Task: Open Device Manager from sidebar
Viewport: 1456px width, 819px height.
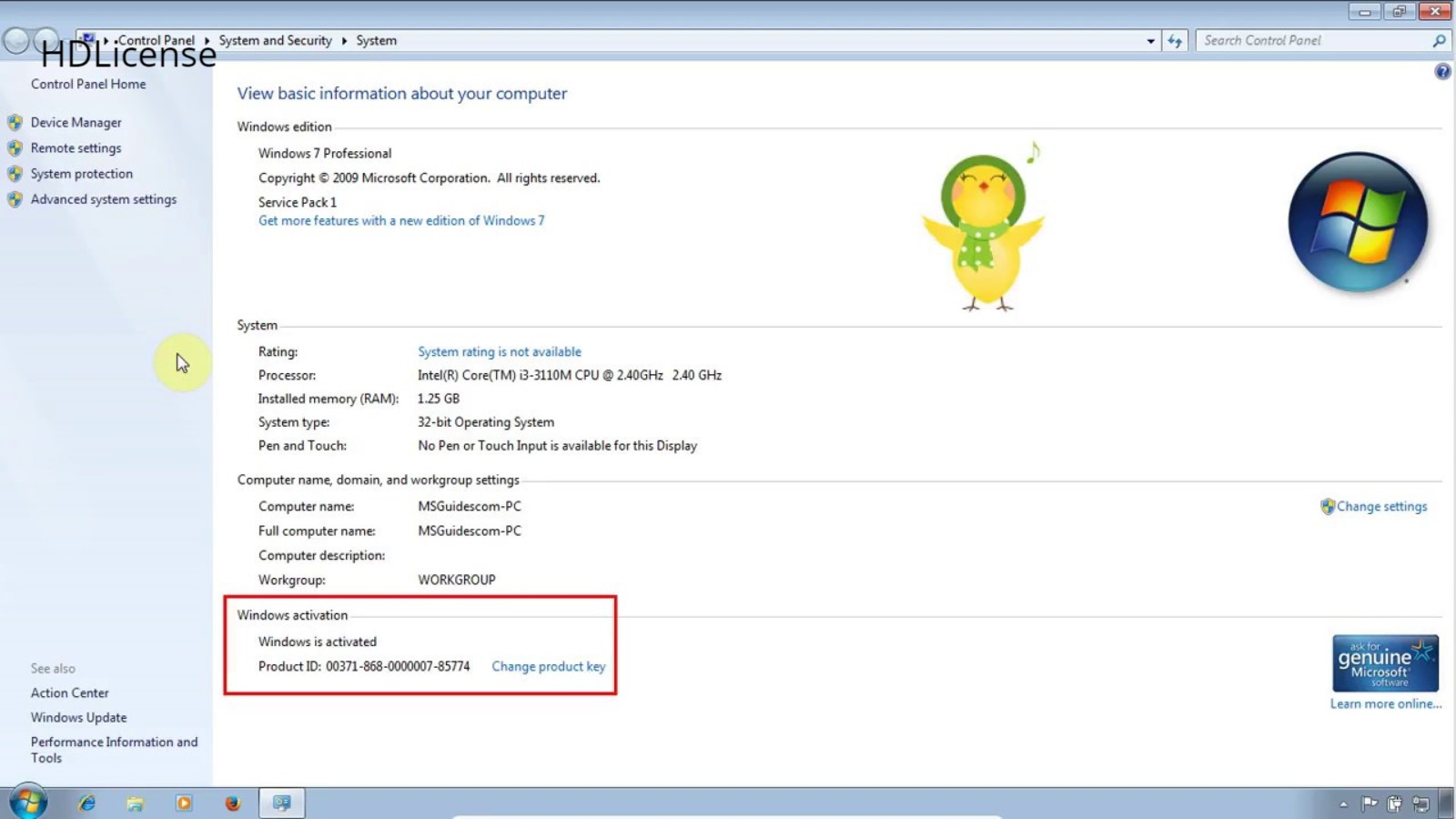Action: tap(76, 122)
